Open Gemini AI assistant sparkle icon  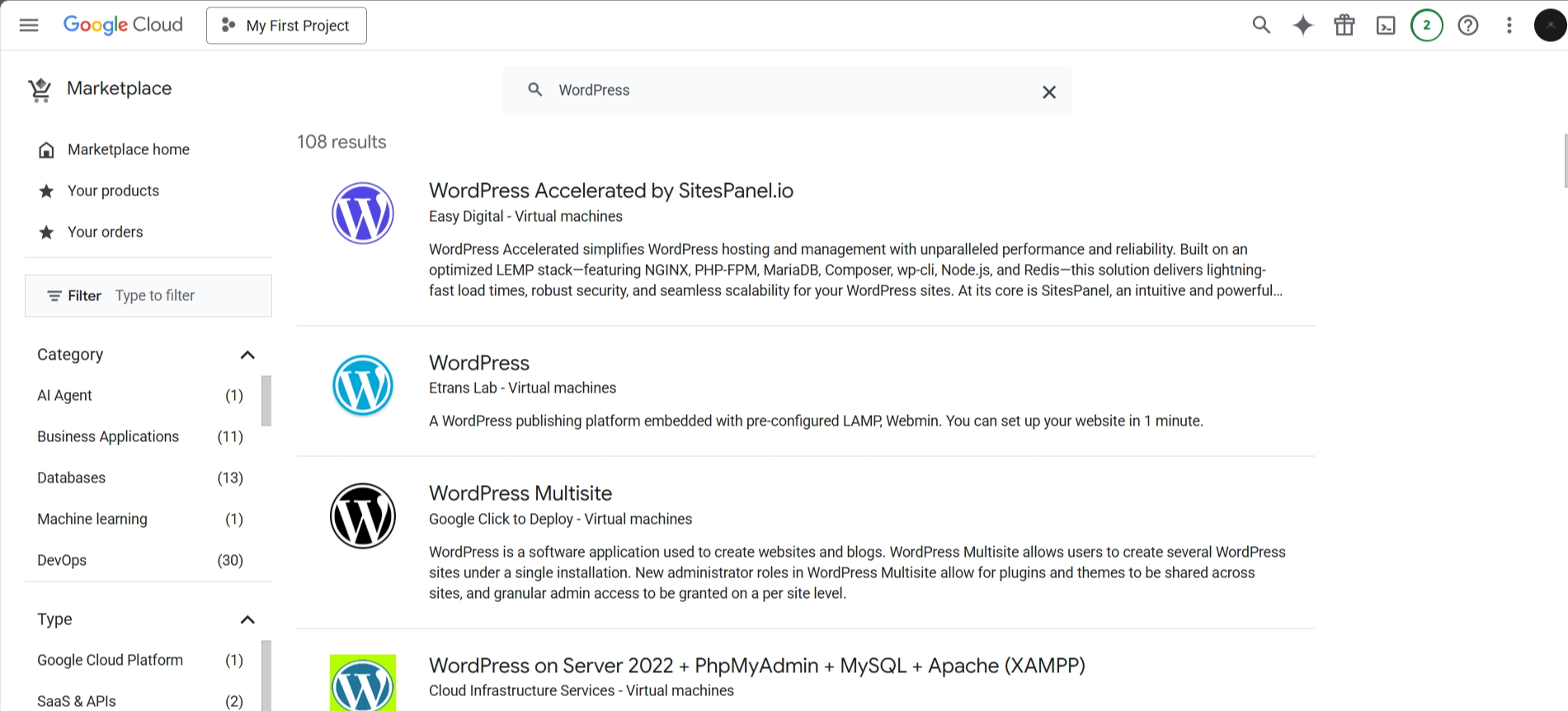(x=1303, y=26)
